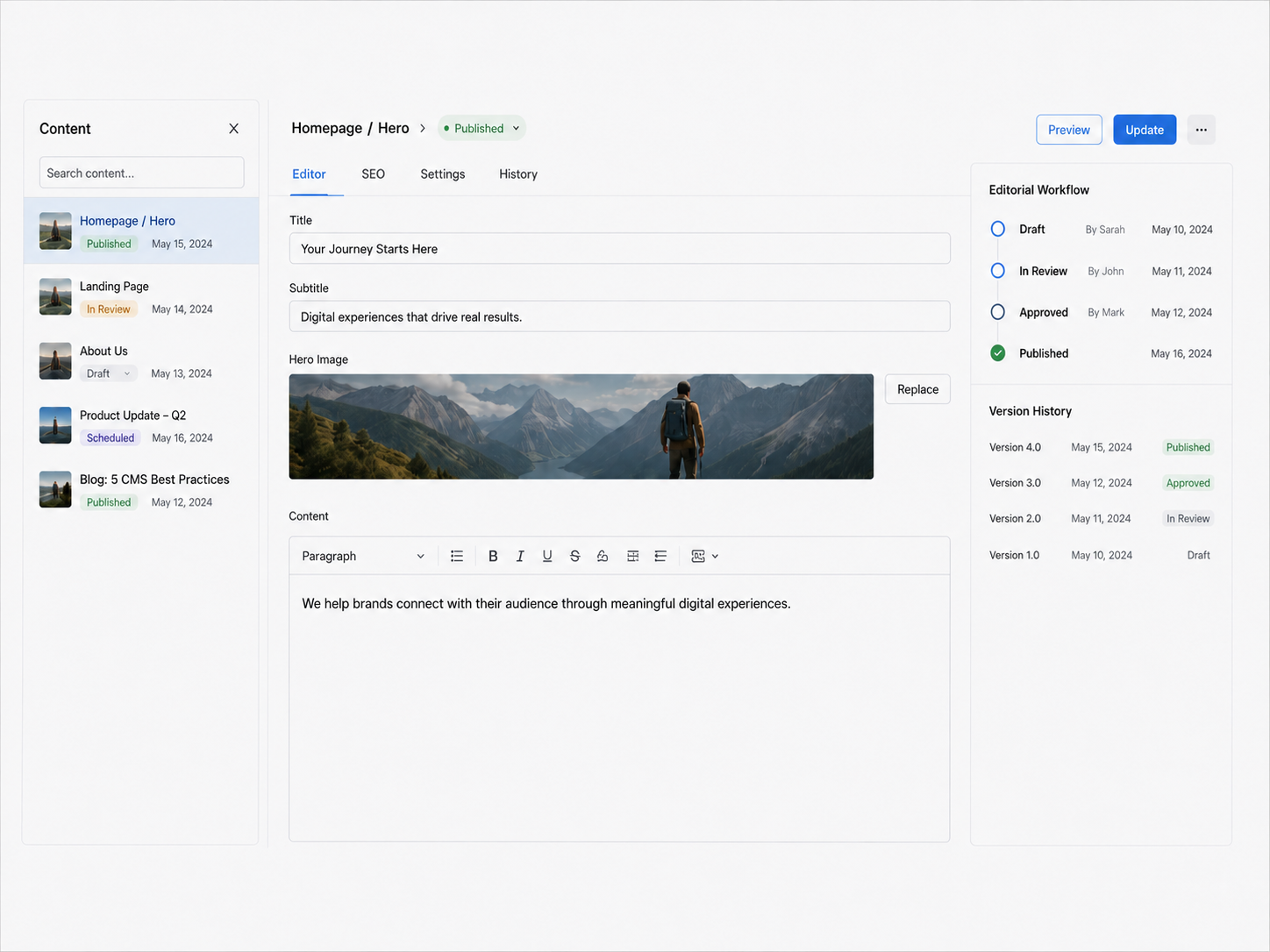Click 'By John' in Editorial Workflow
The width and height of the screenshot is (1270, 952).
tap(1105, 271)
